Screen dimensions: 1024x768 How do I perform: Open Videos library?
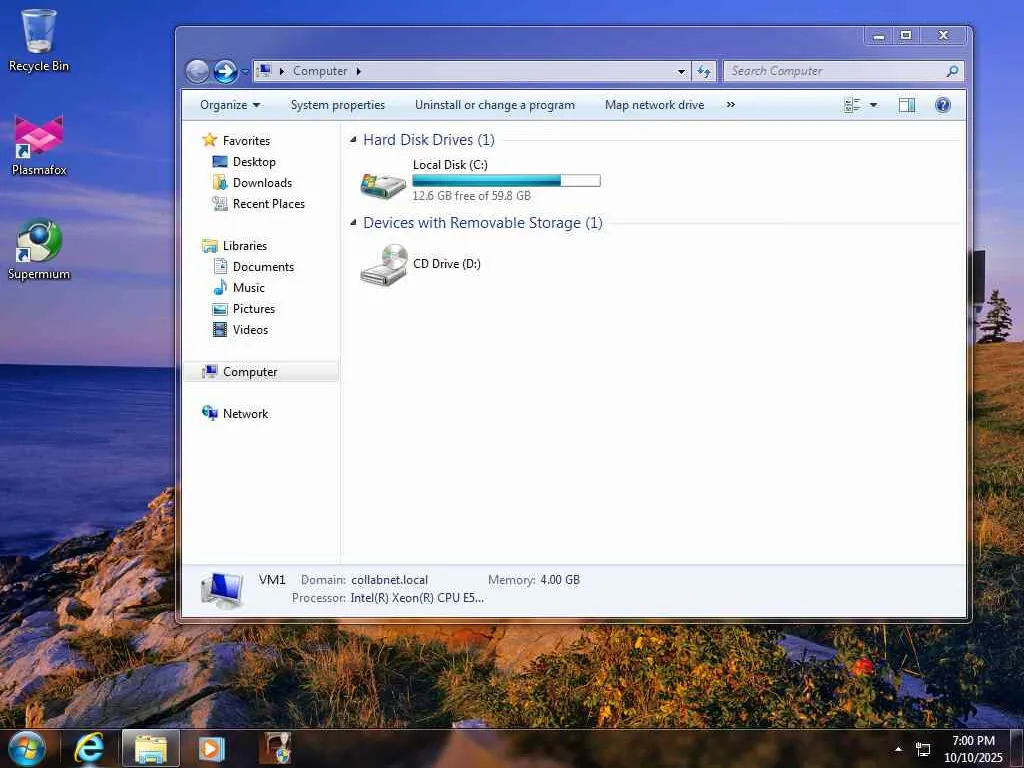click(240, 330)
